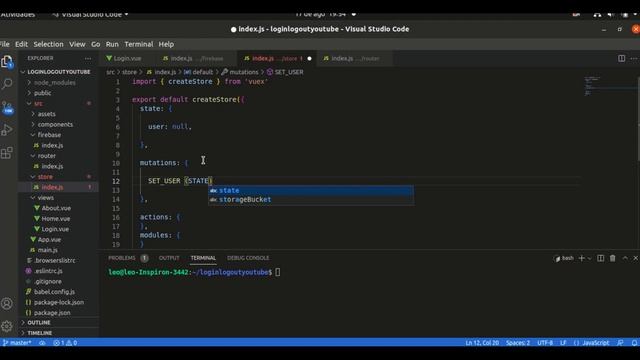The height and width of the screenshot is (360, 640).
Task: Split the terminal panel
Action: point(600,258)
